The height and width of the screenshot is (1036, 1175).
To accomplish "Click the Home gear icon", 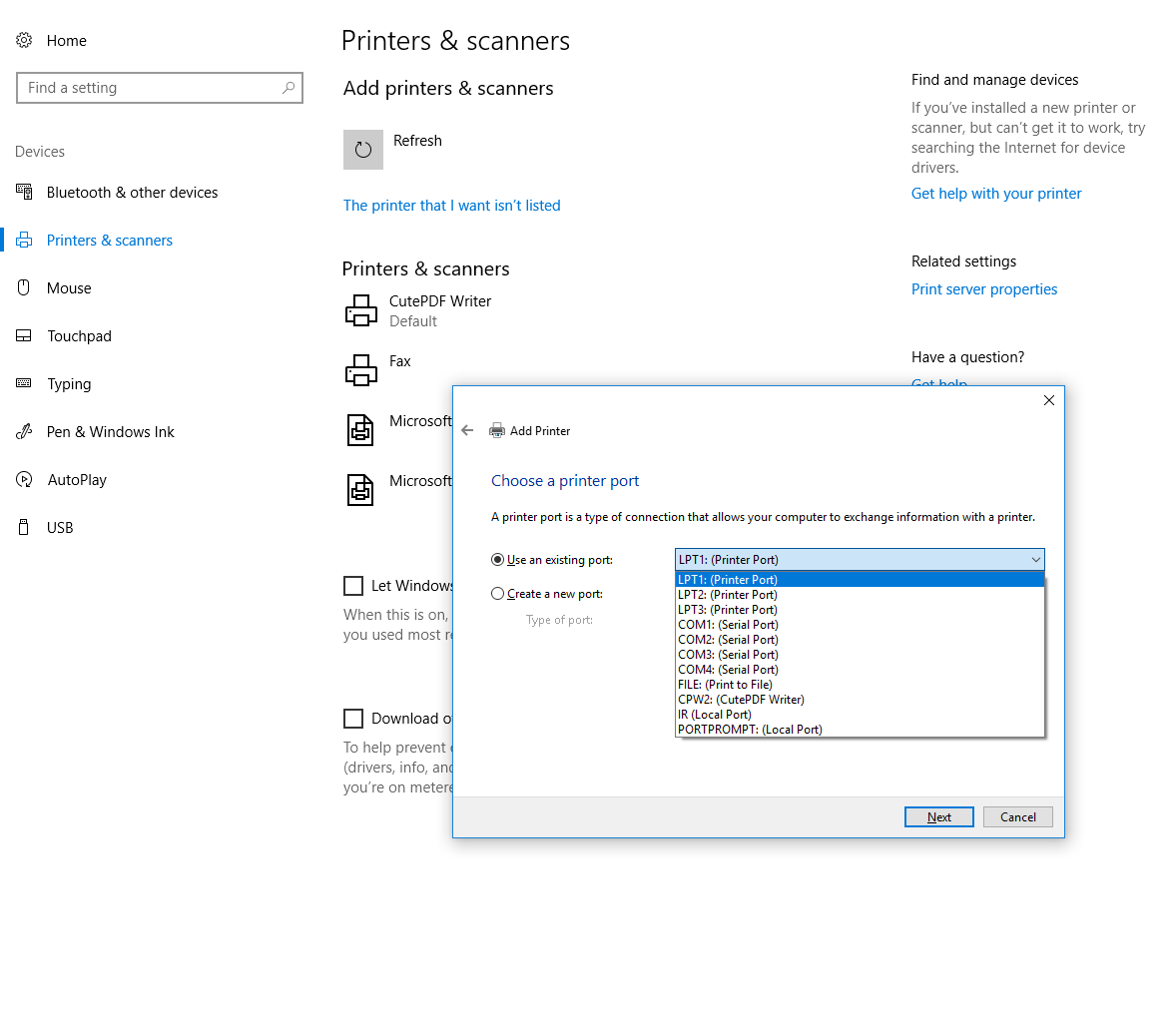I will (24, 40).
